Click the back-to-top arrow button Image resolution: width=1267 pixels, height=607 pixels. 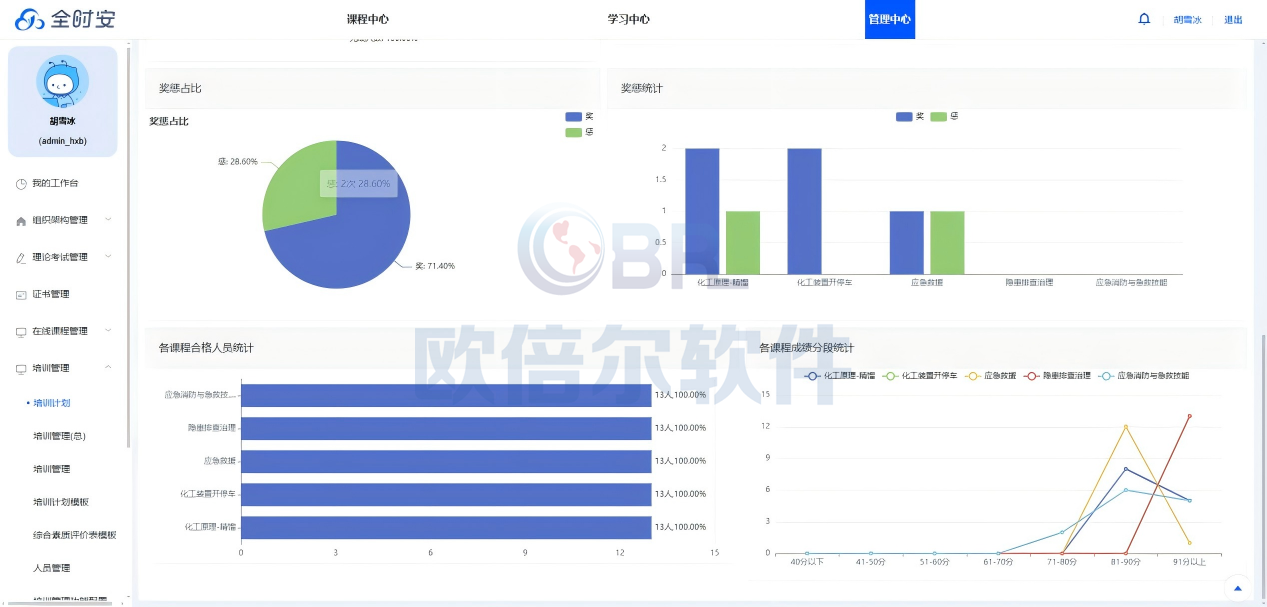pos(1238,589)
